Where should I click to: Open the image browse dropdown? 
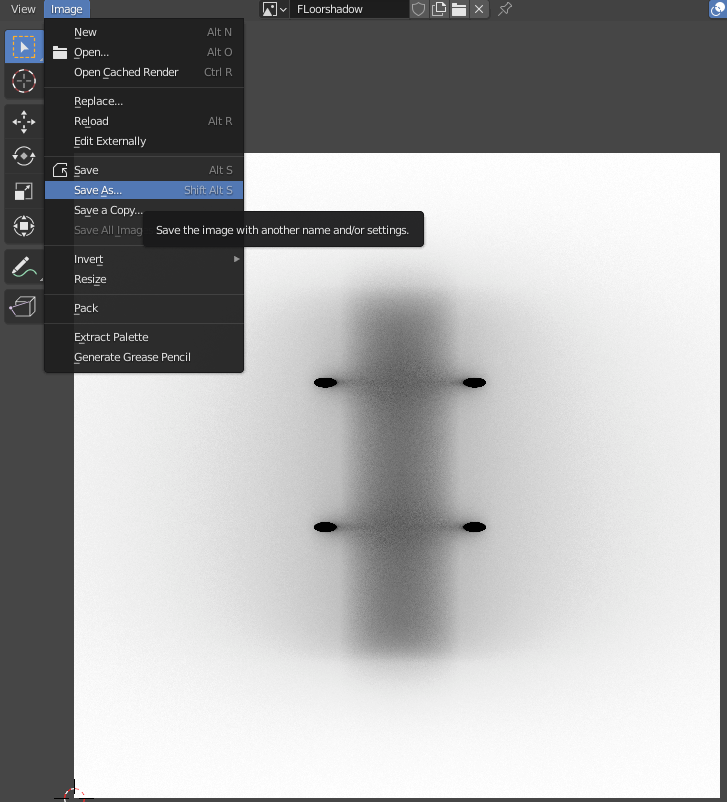coord(275,9)
